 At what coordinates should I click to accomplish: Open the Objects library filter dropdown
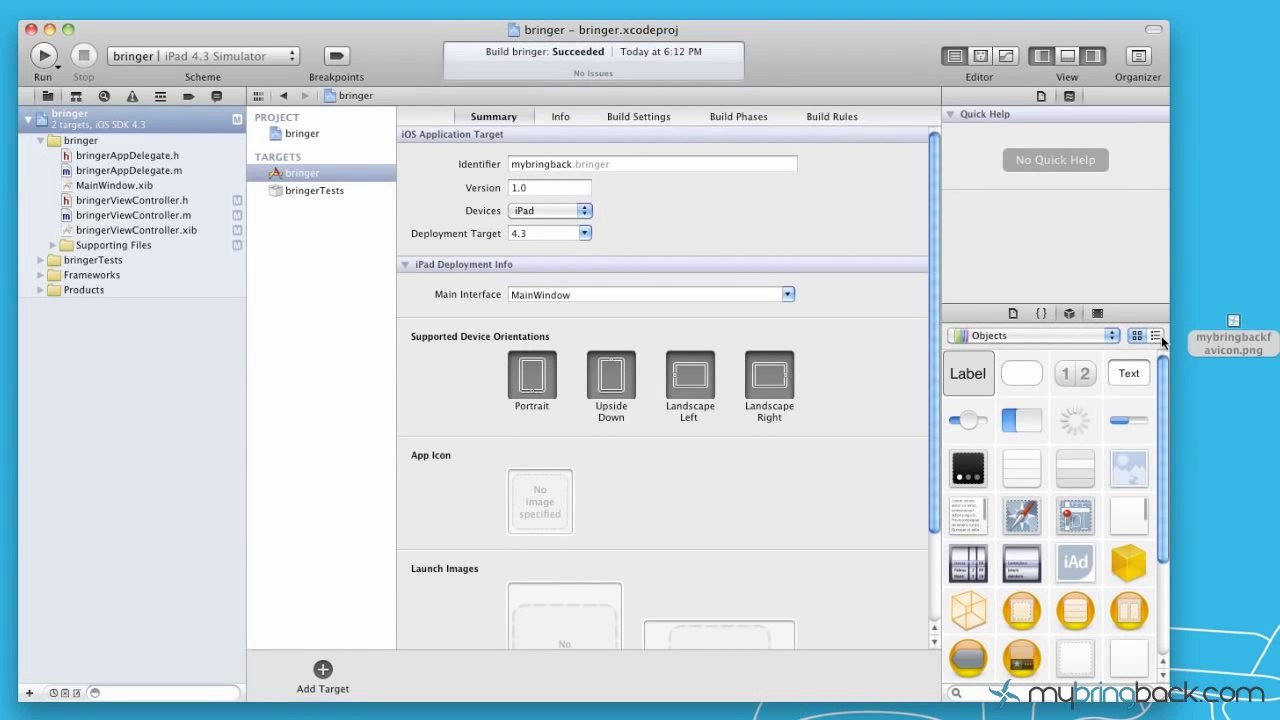coord(1034,336)
